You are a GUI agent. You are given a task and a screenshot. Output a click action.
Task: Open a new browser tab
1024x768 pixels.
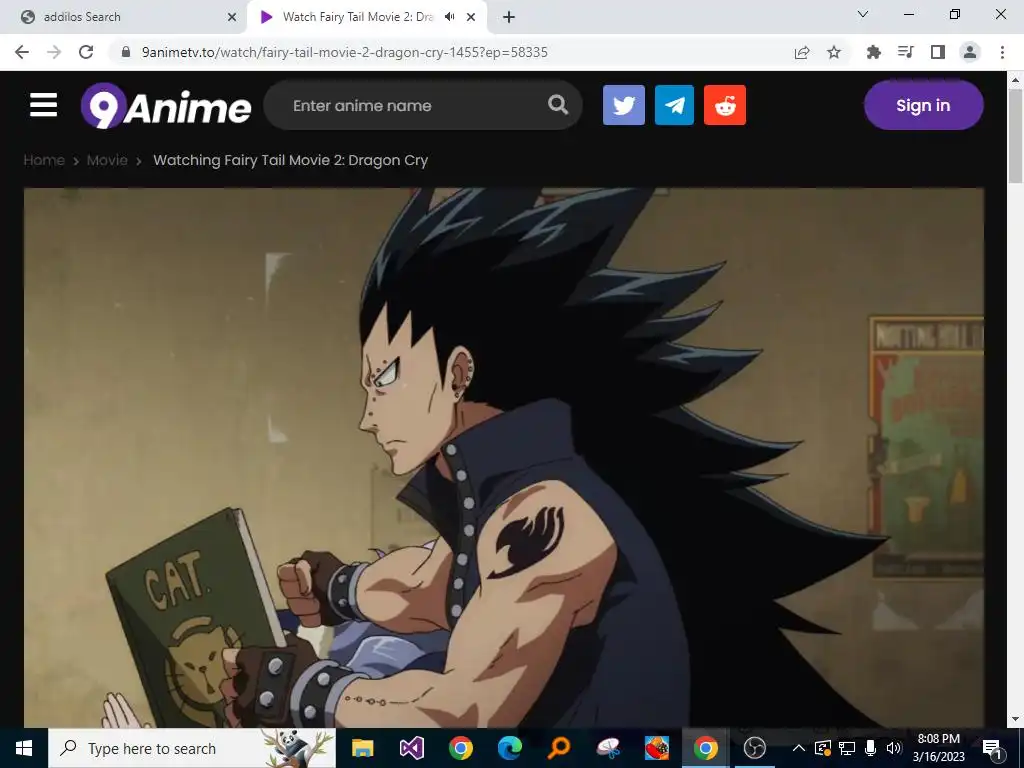509,18
